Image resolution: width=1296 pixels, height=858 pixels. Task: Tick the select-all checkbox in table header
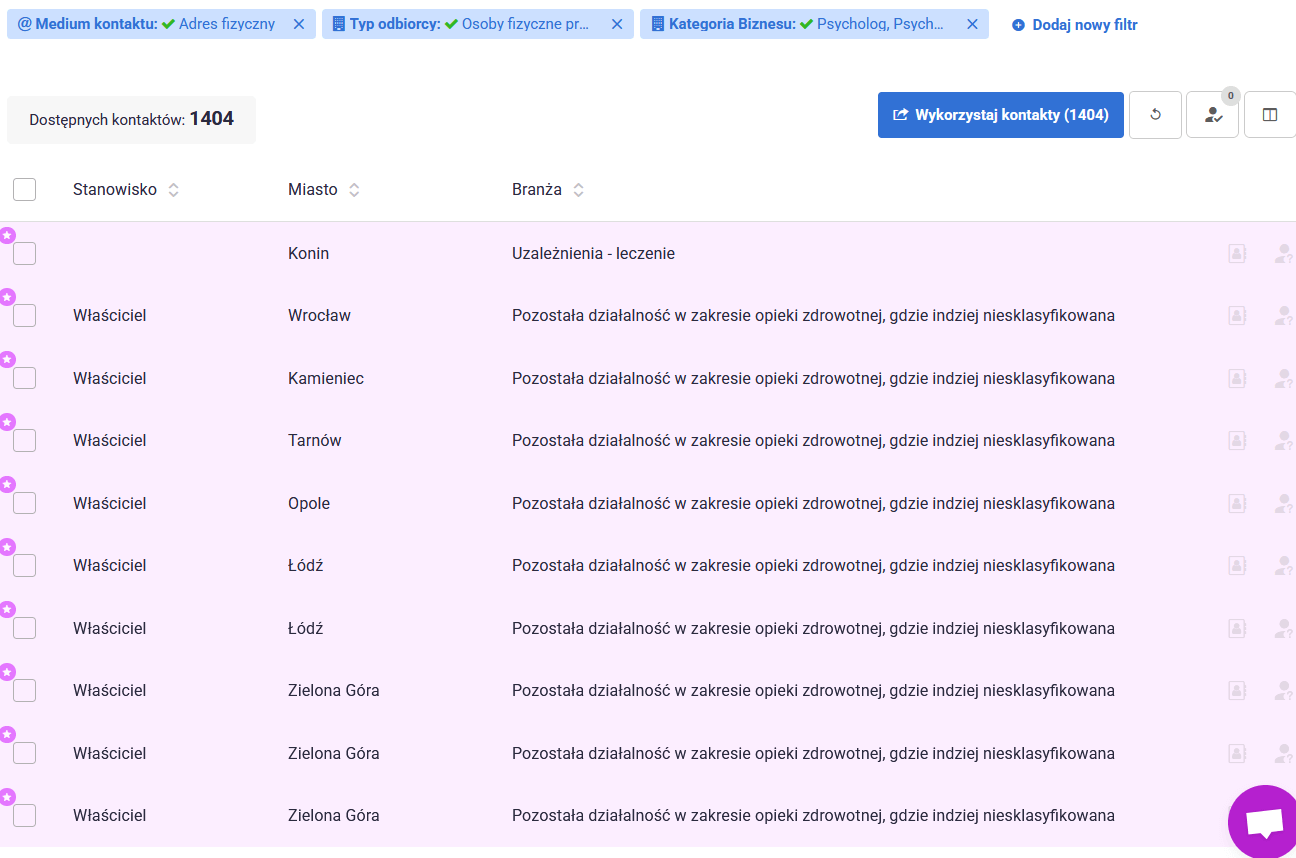(x=25, y=189)
